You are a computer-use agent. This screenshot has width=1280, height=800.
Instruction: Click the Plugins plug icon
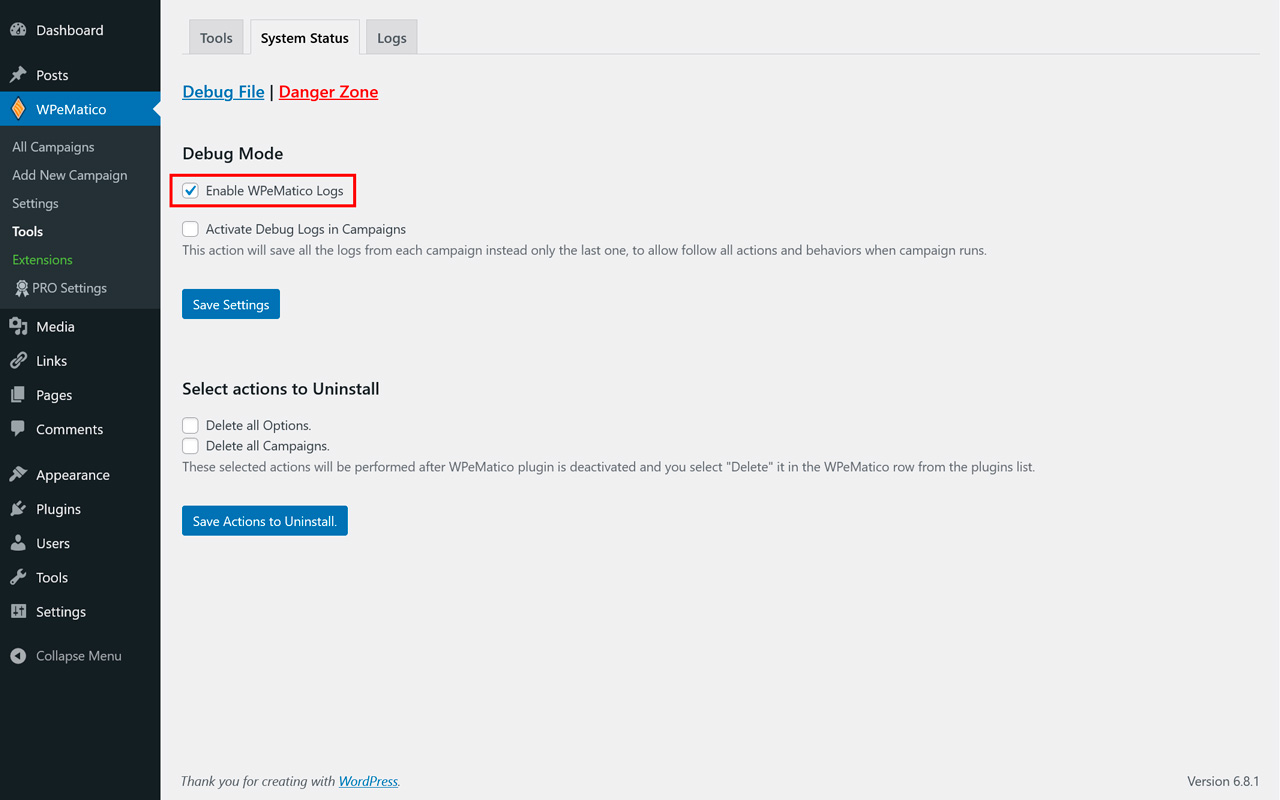18,509
